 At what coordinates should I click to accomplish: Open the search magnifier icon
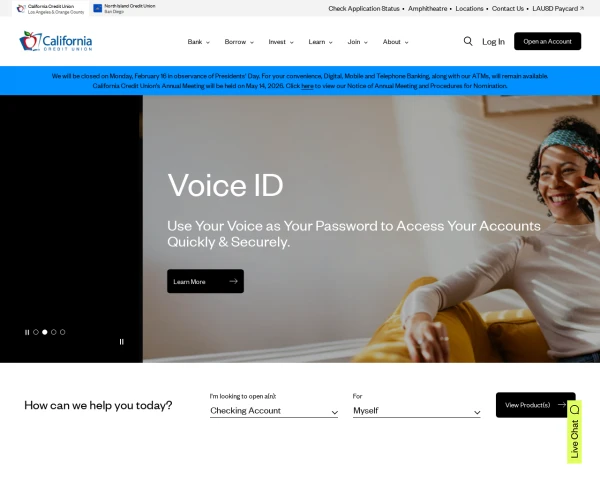[x=468, y=41]
